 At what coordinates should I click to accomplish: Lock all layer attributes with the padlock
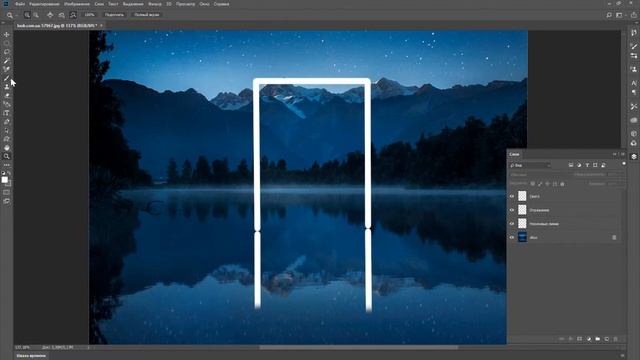562,184
